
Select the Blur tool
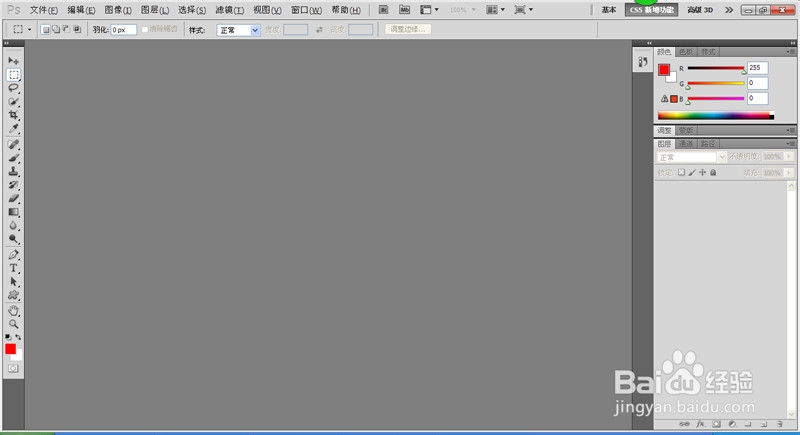(x=13, y=225)
